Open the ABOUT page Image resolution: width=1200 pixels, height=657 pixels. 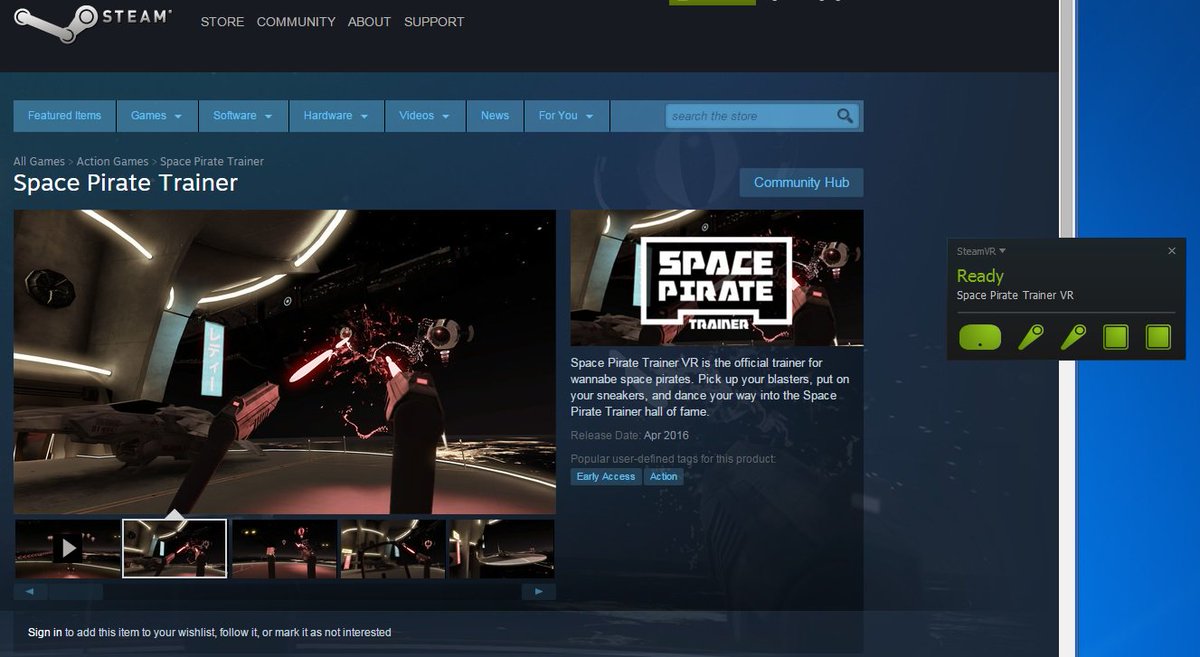369,22
